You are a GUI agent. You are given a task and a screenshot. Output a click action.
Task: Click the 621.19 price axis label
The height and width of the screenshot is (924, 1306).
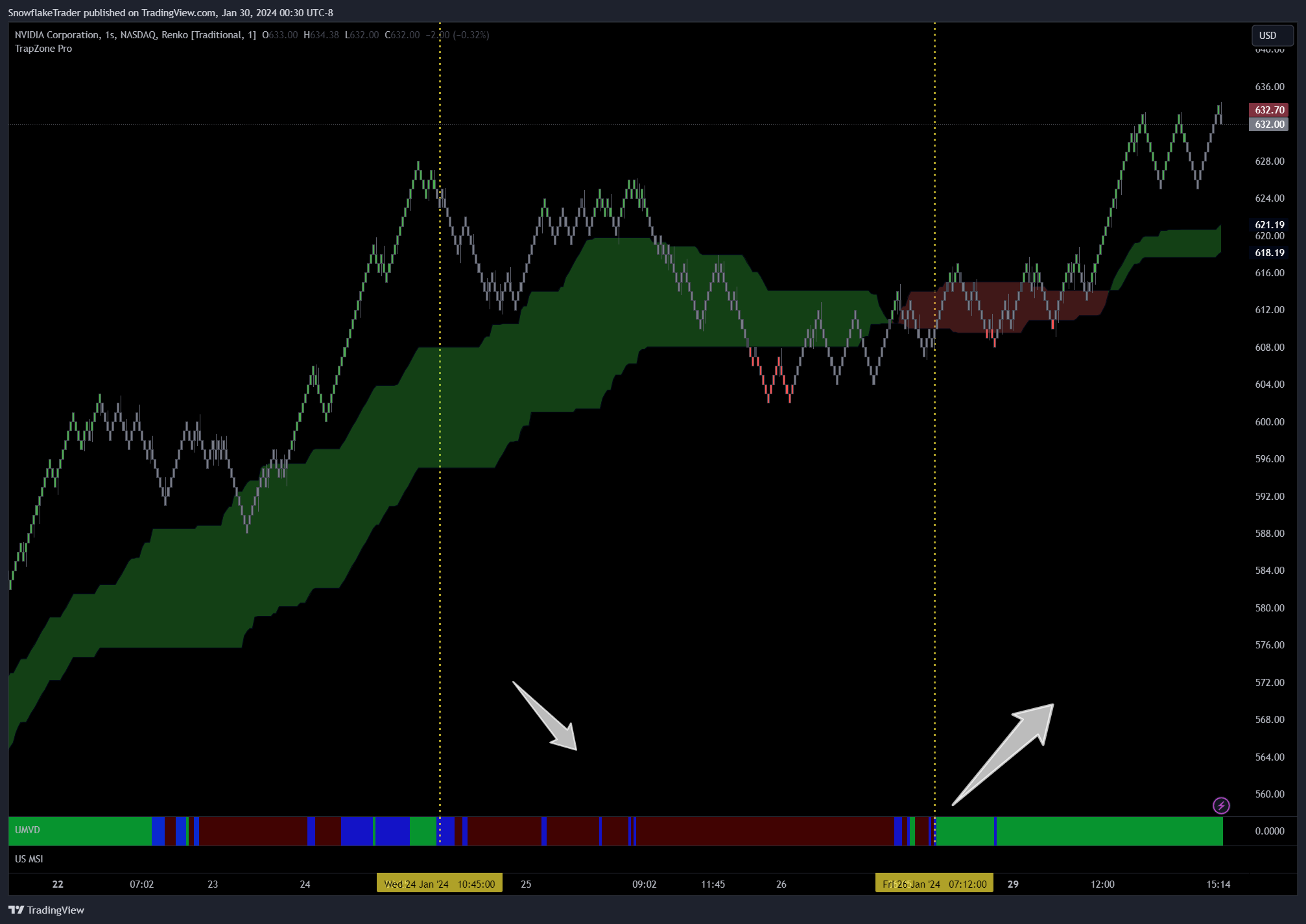click(x=1269, y=225)
